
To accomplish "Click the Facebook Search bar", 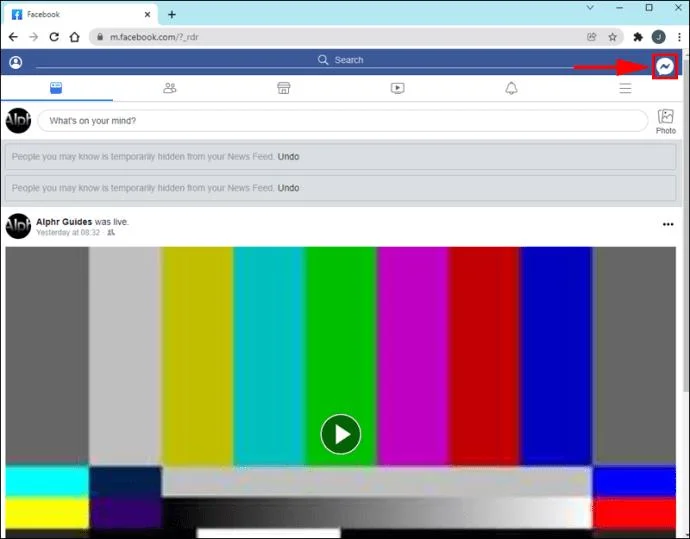I will tap(341, 60).
